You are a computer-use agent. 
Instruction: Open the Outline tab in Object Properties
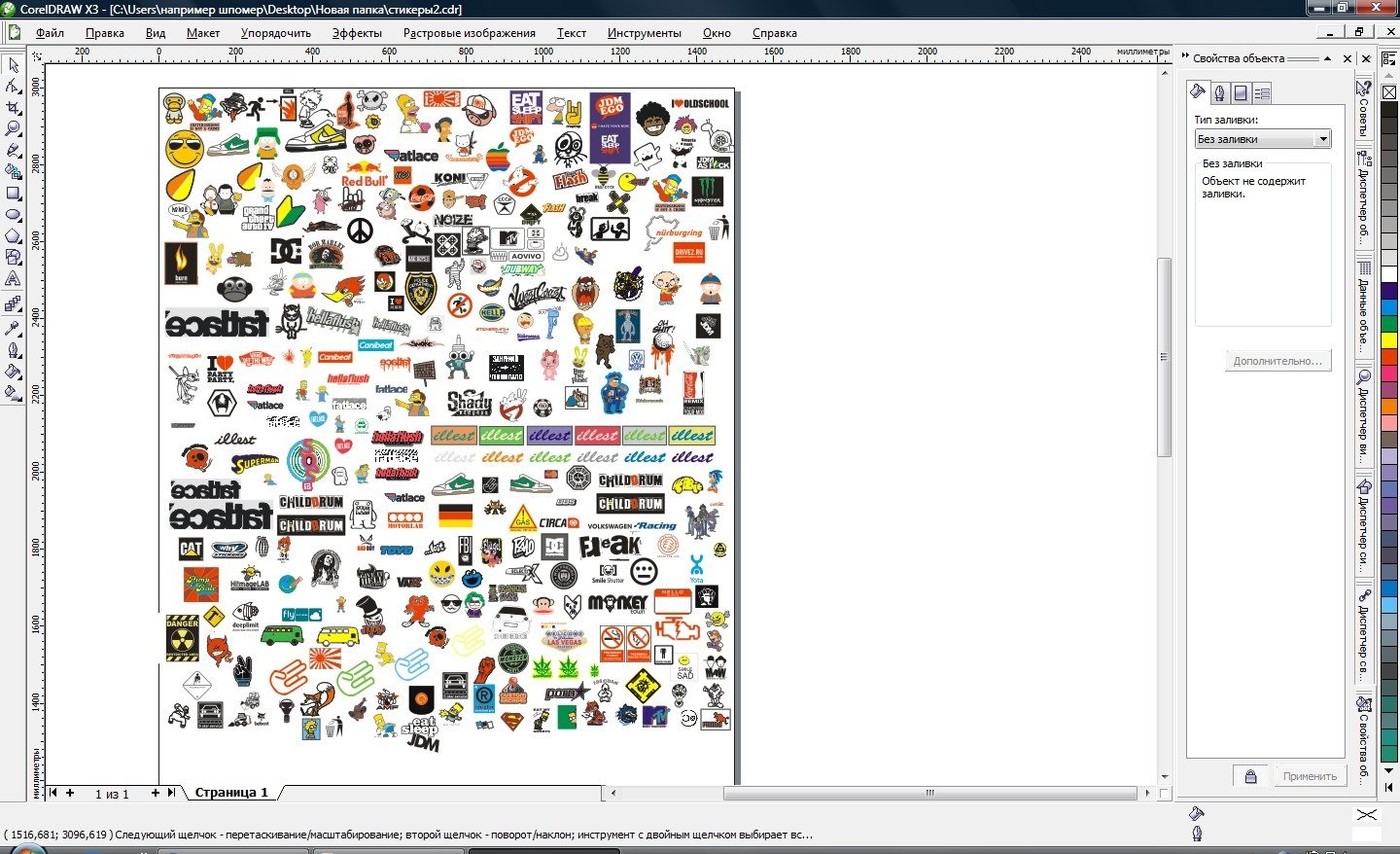(x=1219, y=93)
